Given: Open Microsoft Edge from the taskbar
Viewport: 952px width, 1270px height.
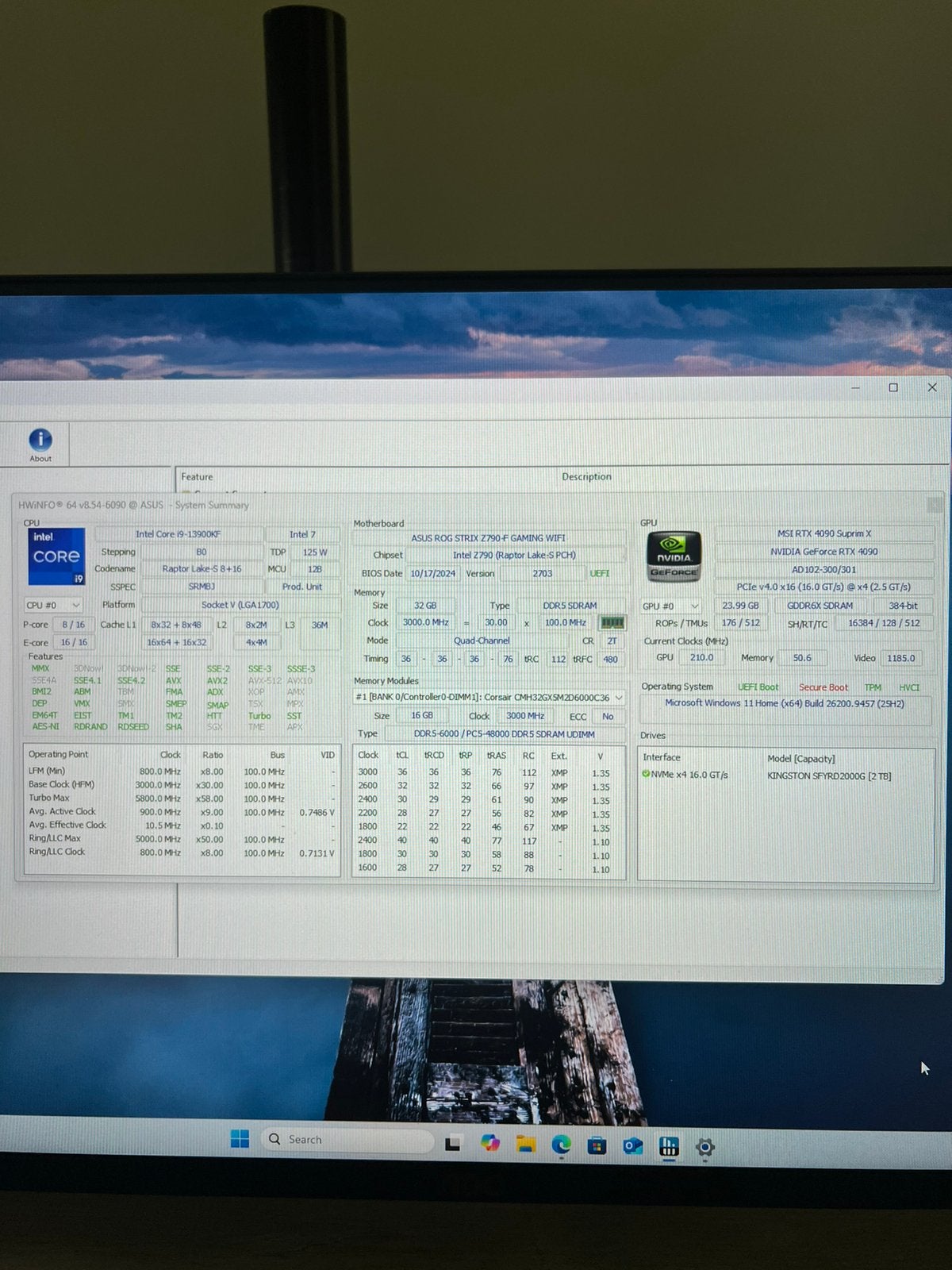Looking at the screenshot, I should tap(562, 1145).
